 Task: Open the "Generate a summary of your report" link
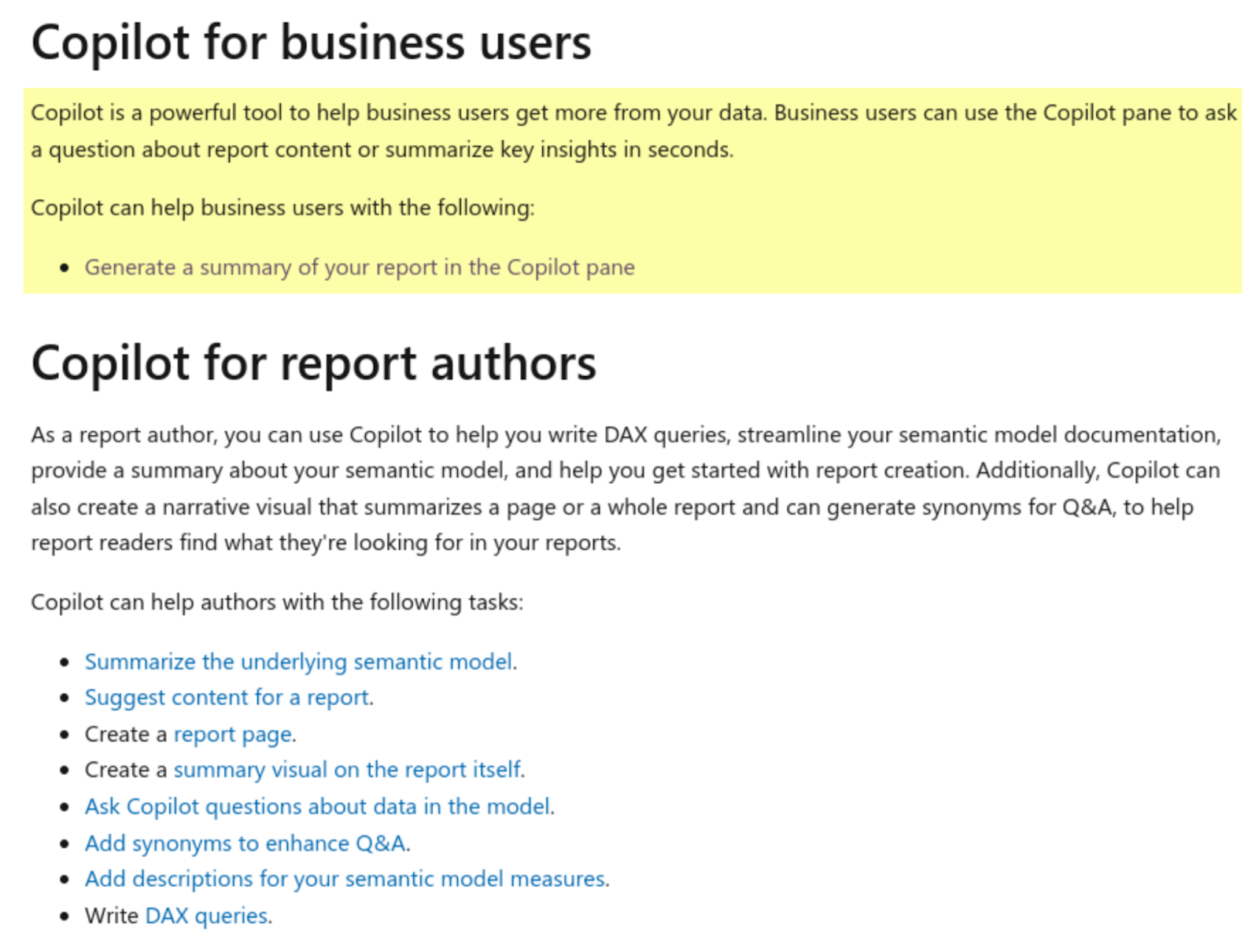pyautogui.click(x=359, y=268)
